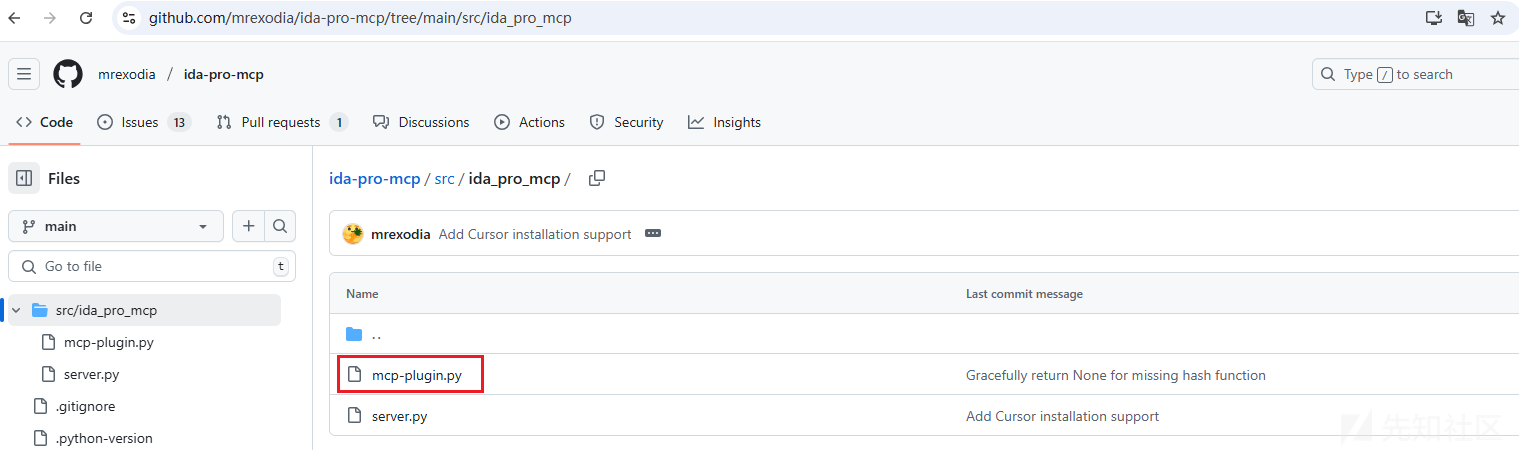Copy the file path with the copy icon

[x=597, y=179]
